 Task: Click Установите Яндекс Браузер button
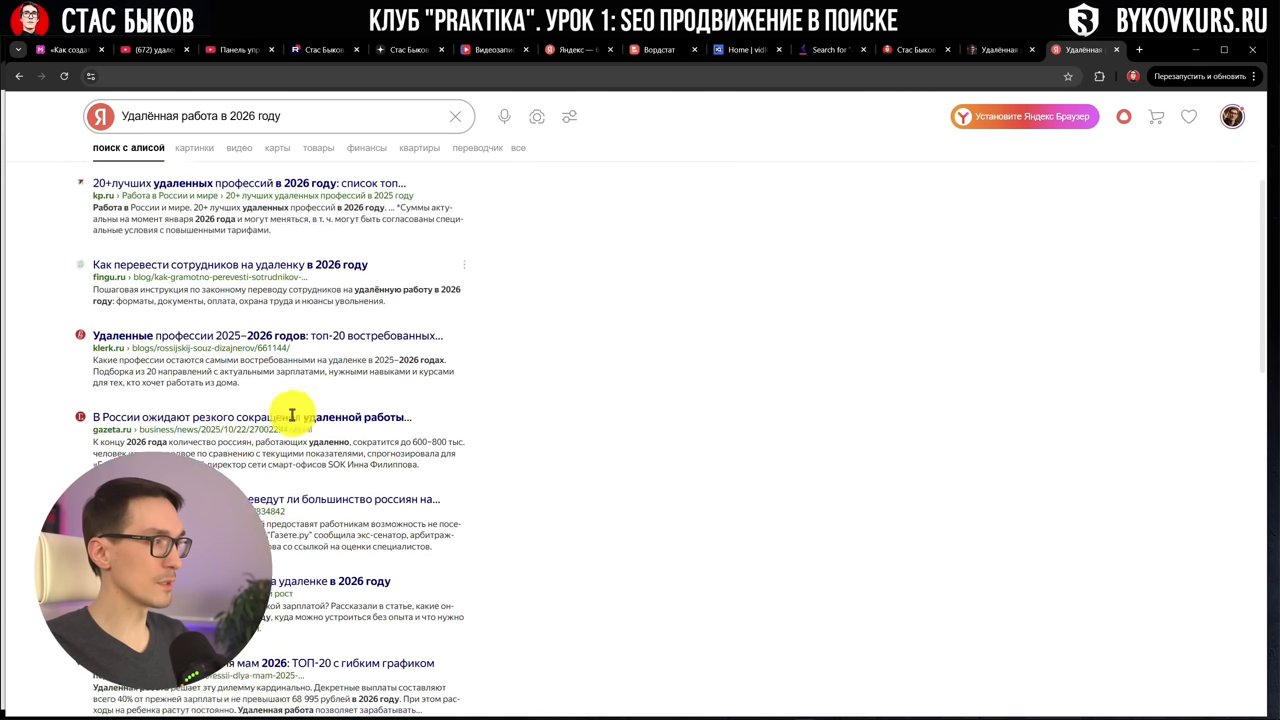coord(1025,117)
